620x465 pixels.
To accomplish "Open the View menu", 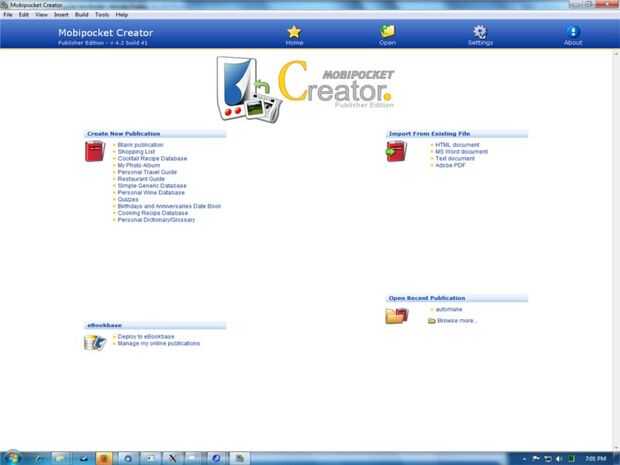I will click(x=41, y=15).
